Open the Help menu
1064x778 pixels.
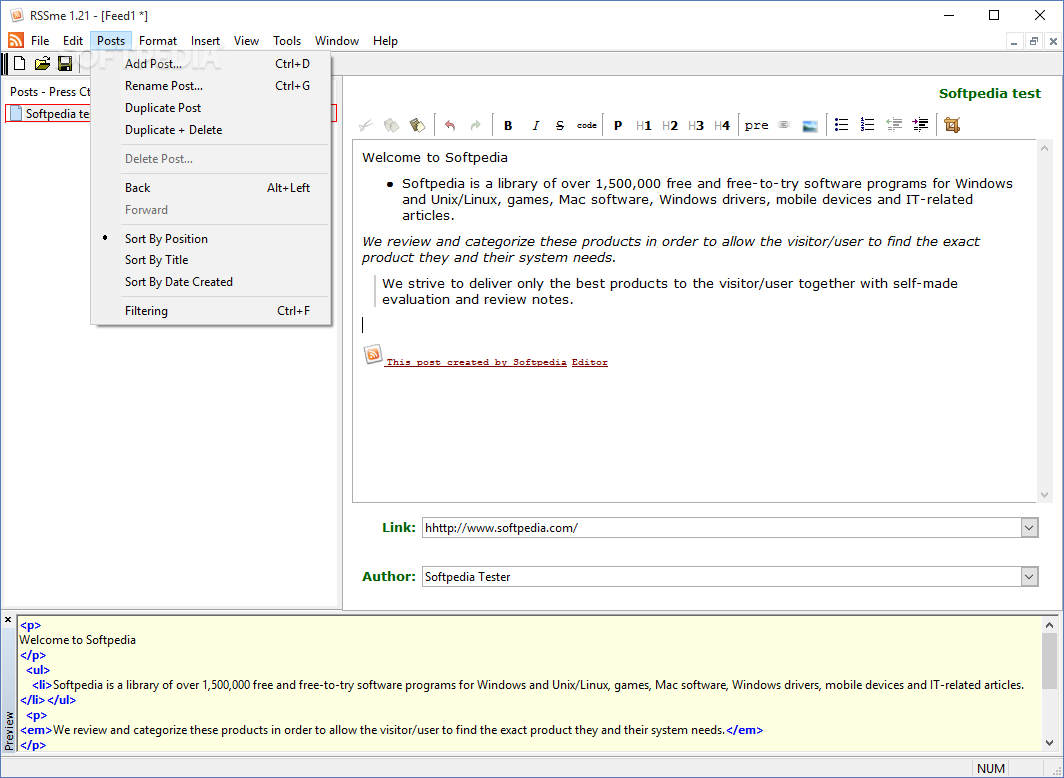385,41
